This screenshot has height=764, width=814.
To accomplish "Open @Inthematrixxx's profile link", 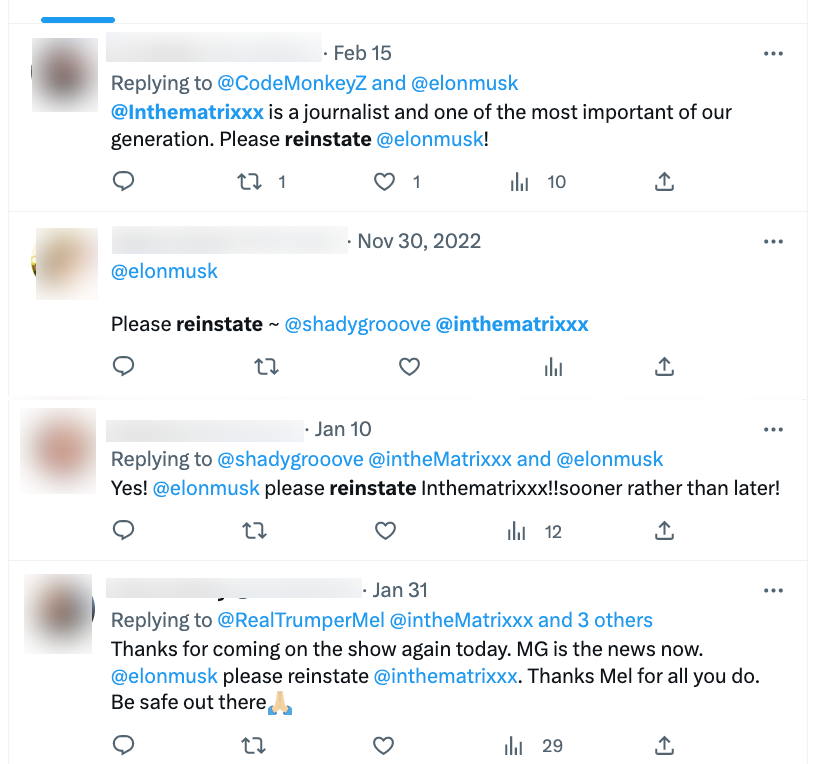I will click(186, 112).
